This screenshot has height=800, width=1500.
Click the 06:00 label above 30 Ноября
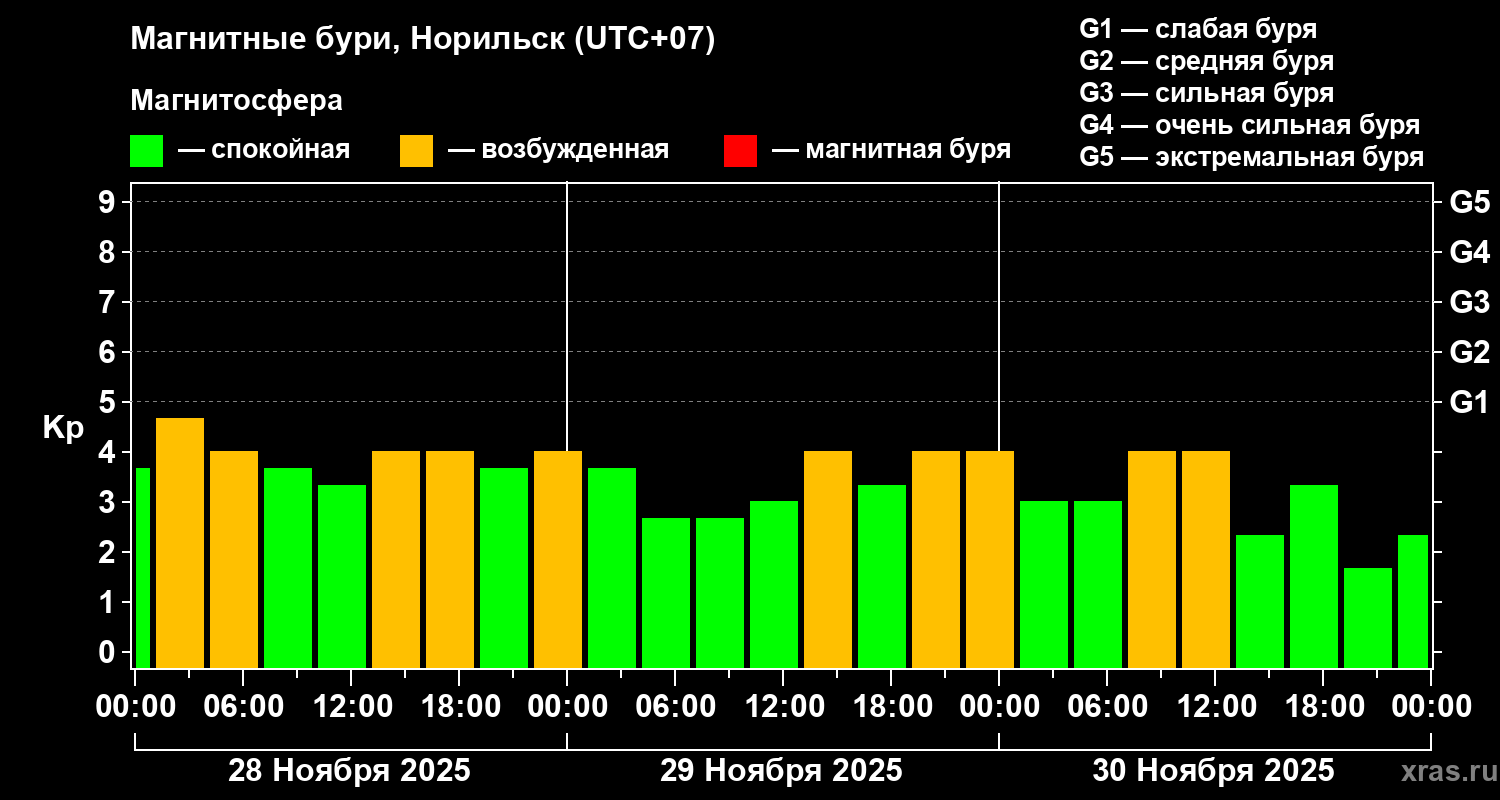1107,707
